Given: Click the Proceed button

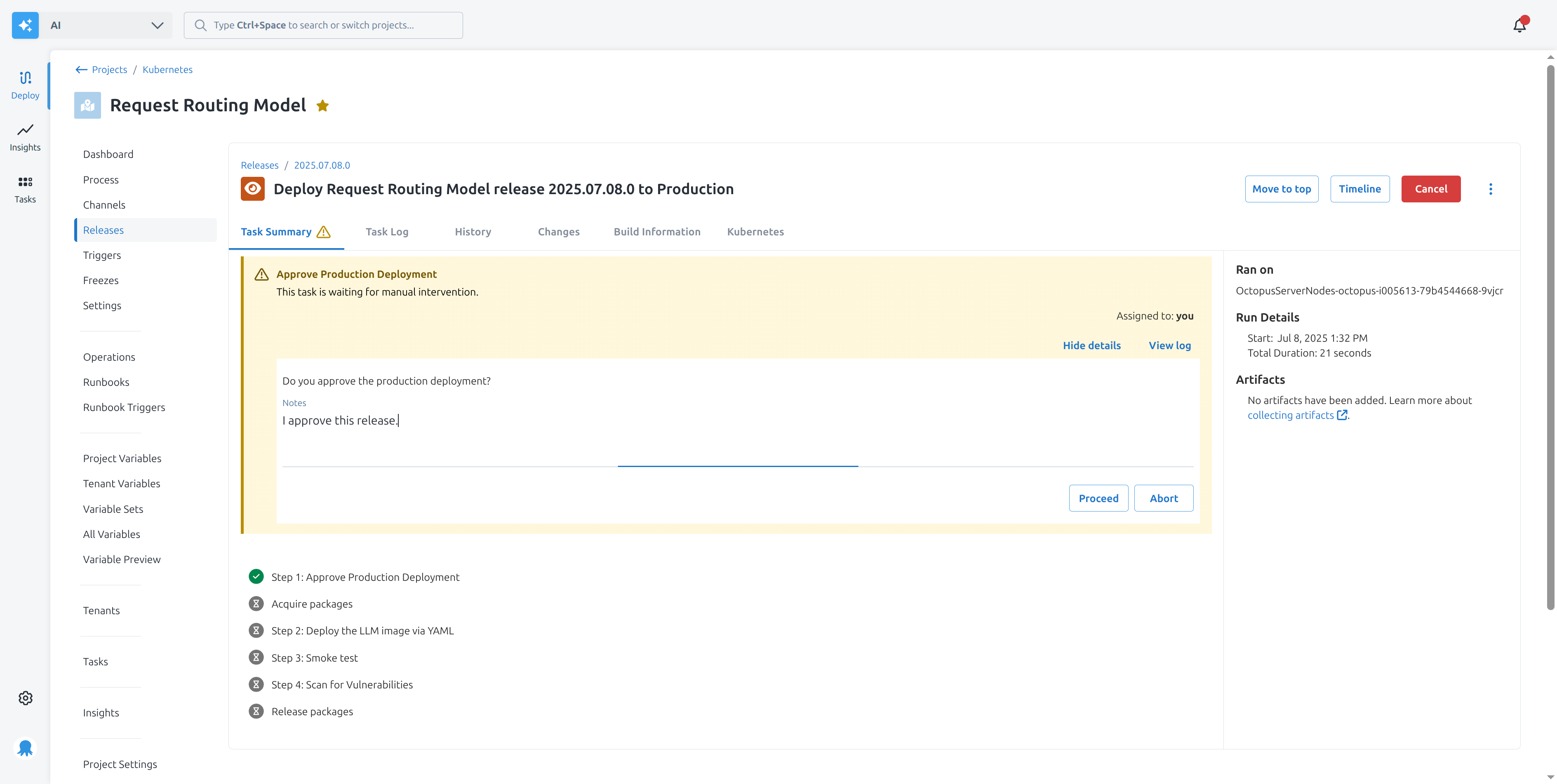Looking at the screenshot, I should [1098, 498].
